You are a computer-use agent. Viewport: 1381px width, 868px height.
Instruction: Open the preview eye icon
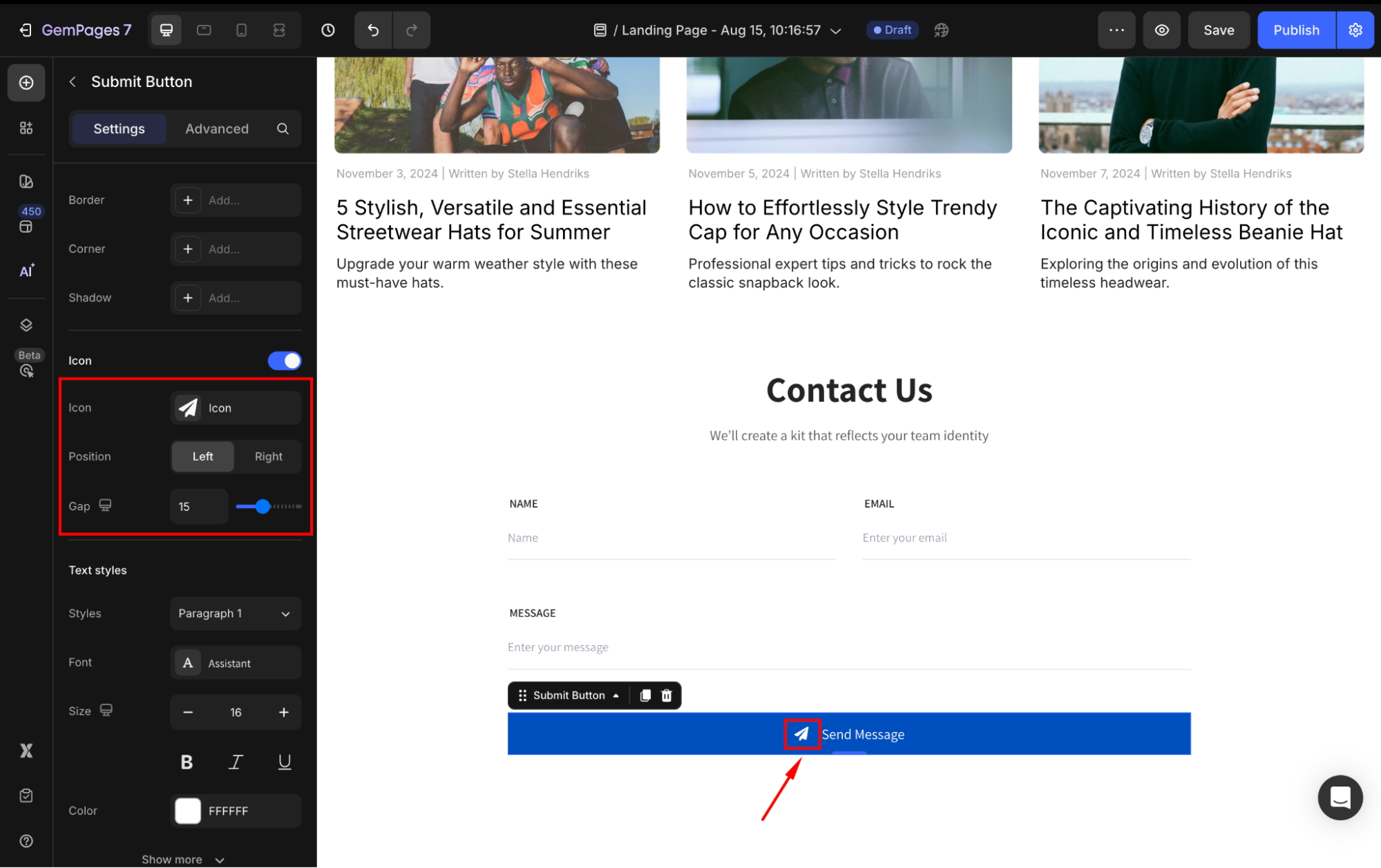tap(1161, 30)
